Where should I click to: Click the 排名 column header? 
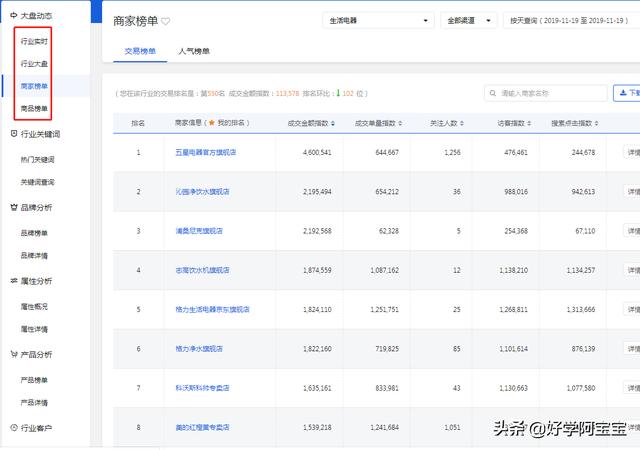click(x=138, y=123)
